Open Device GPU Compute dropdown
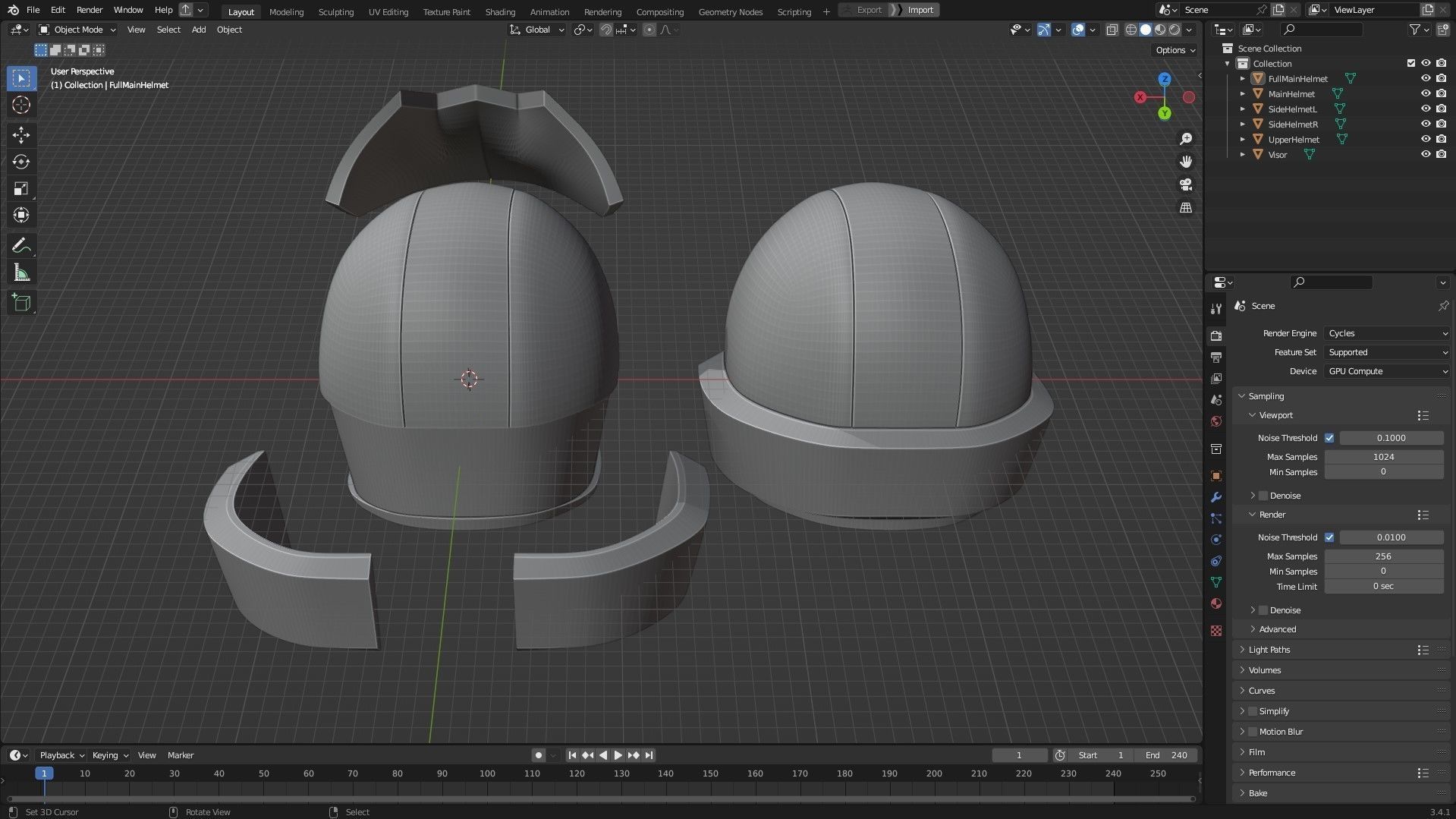This screenshot has width=1456, height=819. [x=1387, y=371]
